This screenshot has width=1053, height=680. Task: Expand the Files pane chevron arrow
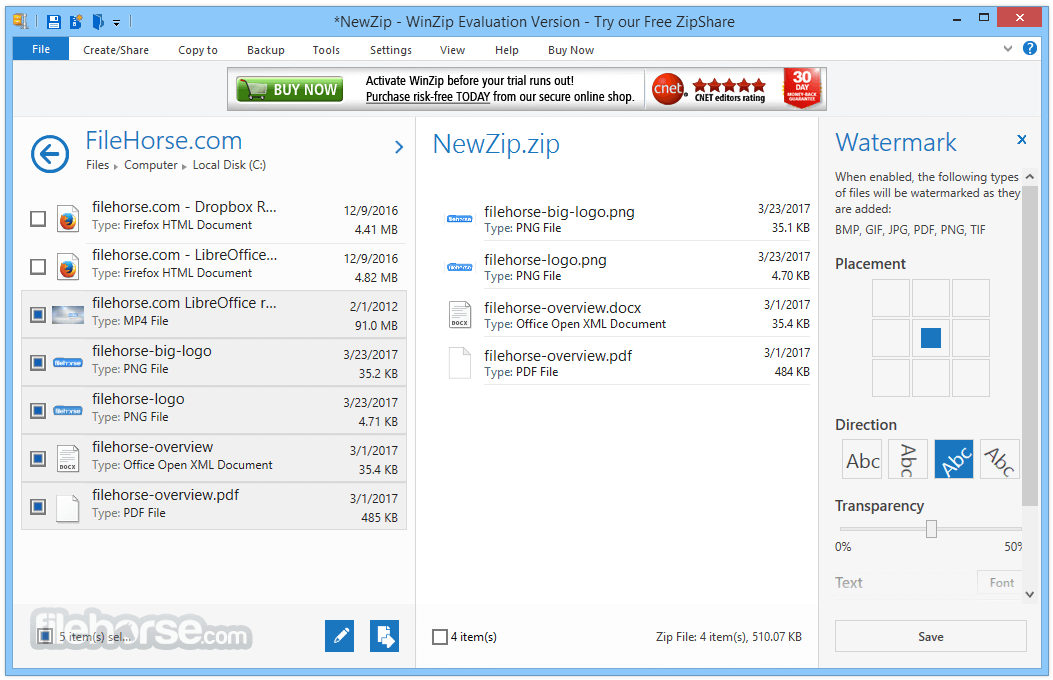tap(399, 147)
